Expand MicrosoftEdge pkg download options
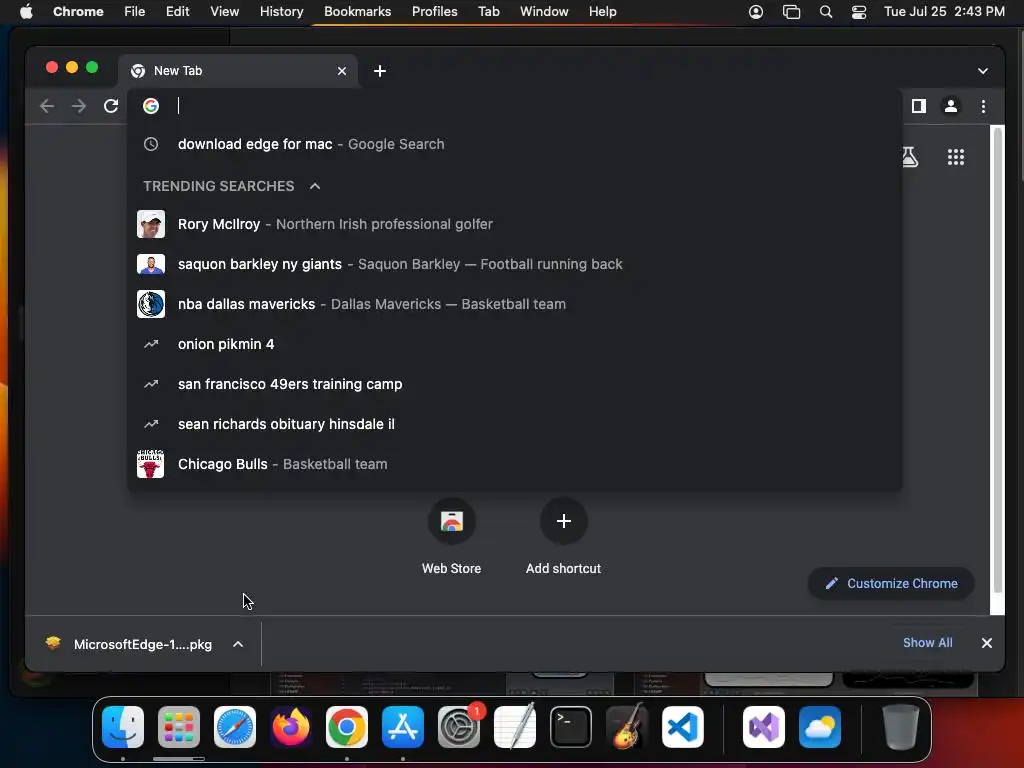Viewport: 1024px width, 768px height. click(238, 645)
